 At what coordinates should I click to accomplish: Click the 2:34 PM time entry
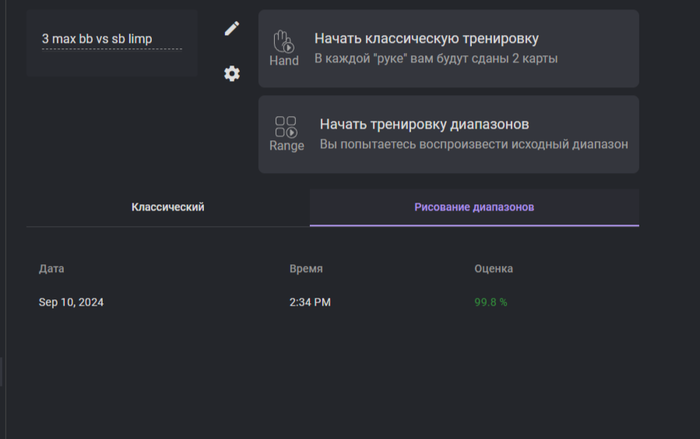310,302
